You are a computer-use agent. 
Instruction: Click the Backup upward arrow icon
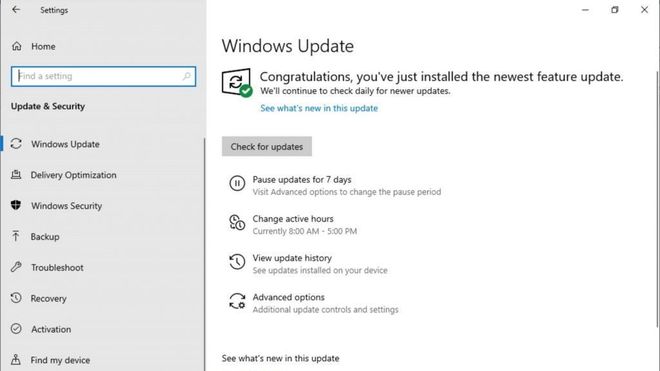tap(16, 236)
